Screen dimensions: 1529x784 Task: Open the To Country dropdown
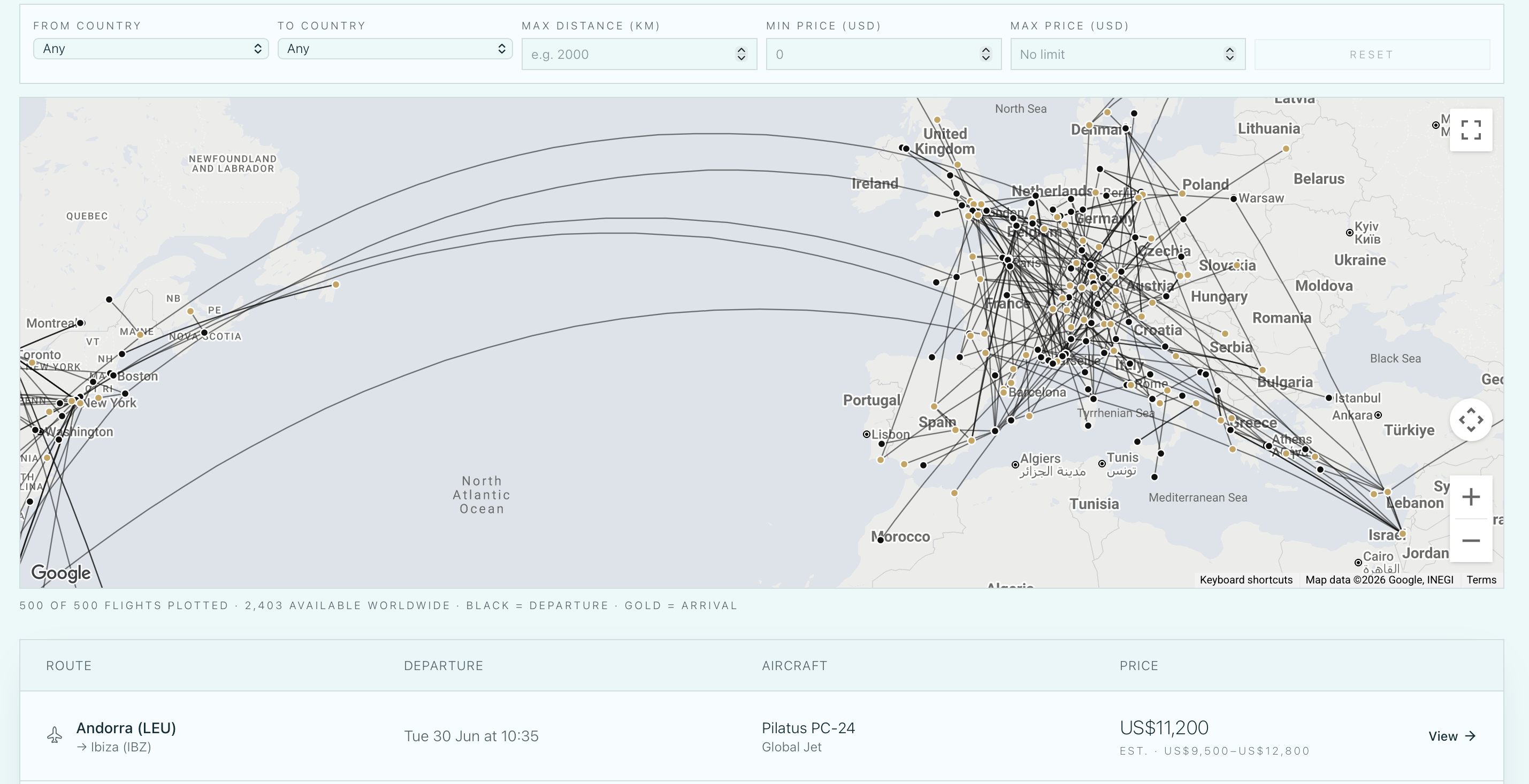pyautogui.click(x=395, y=49)
